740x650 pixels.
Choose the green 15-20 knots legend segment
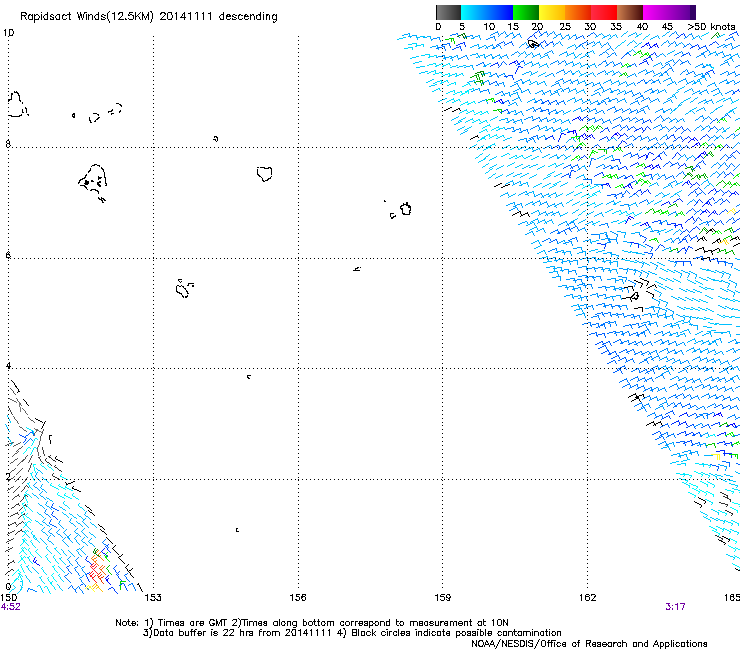tap(526, 12)
